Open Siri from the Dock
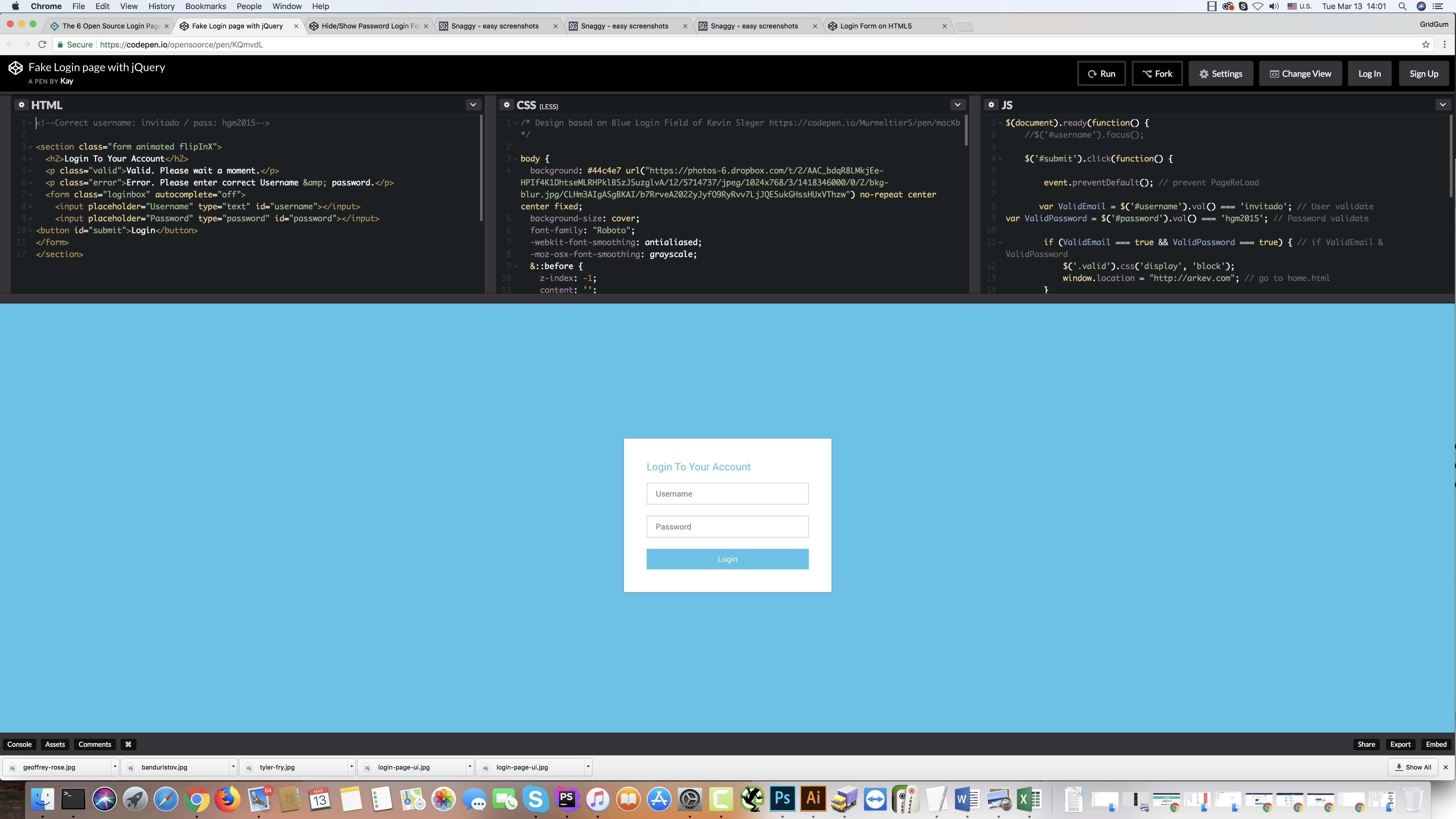 click(x=105, y=799)
